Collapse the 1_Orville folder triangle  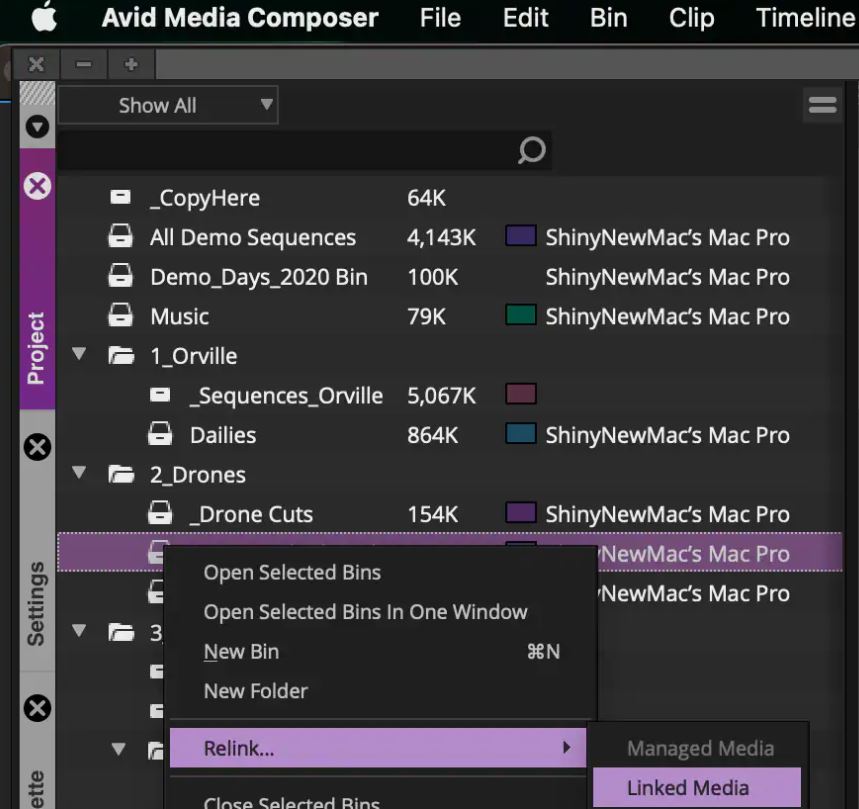(x=79, y=353)
